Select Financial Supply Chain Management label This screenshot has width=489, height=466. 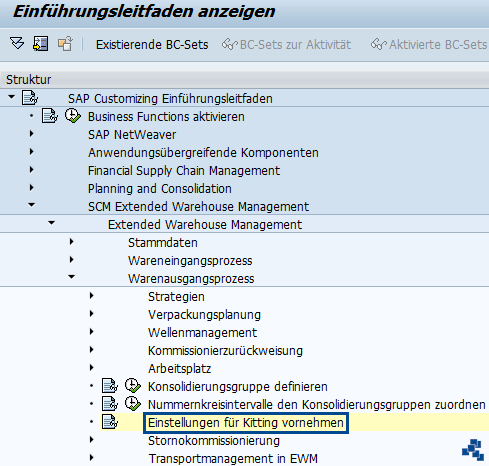tap(184, 171)
